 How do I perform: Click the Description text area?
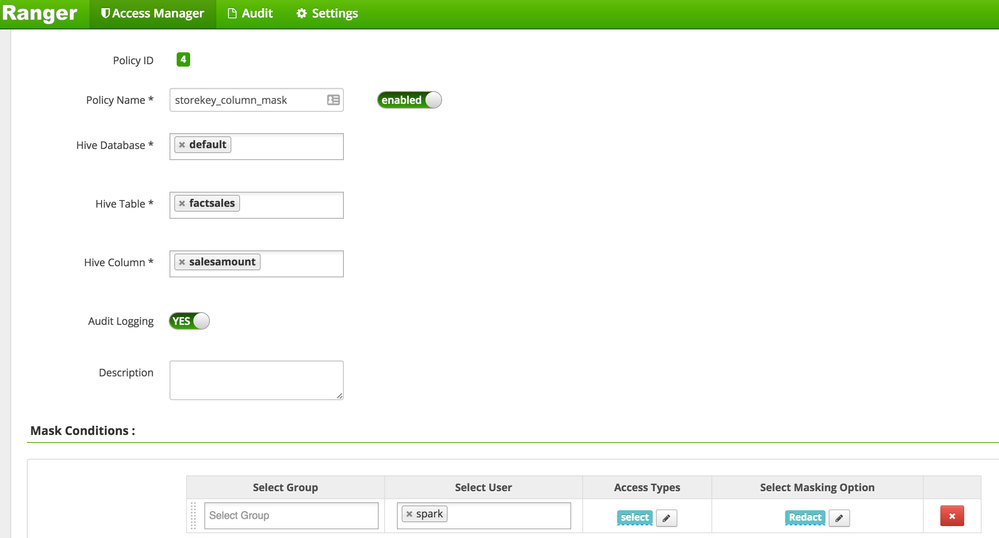[256, 381]
